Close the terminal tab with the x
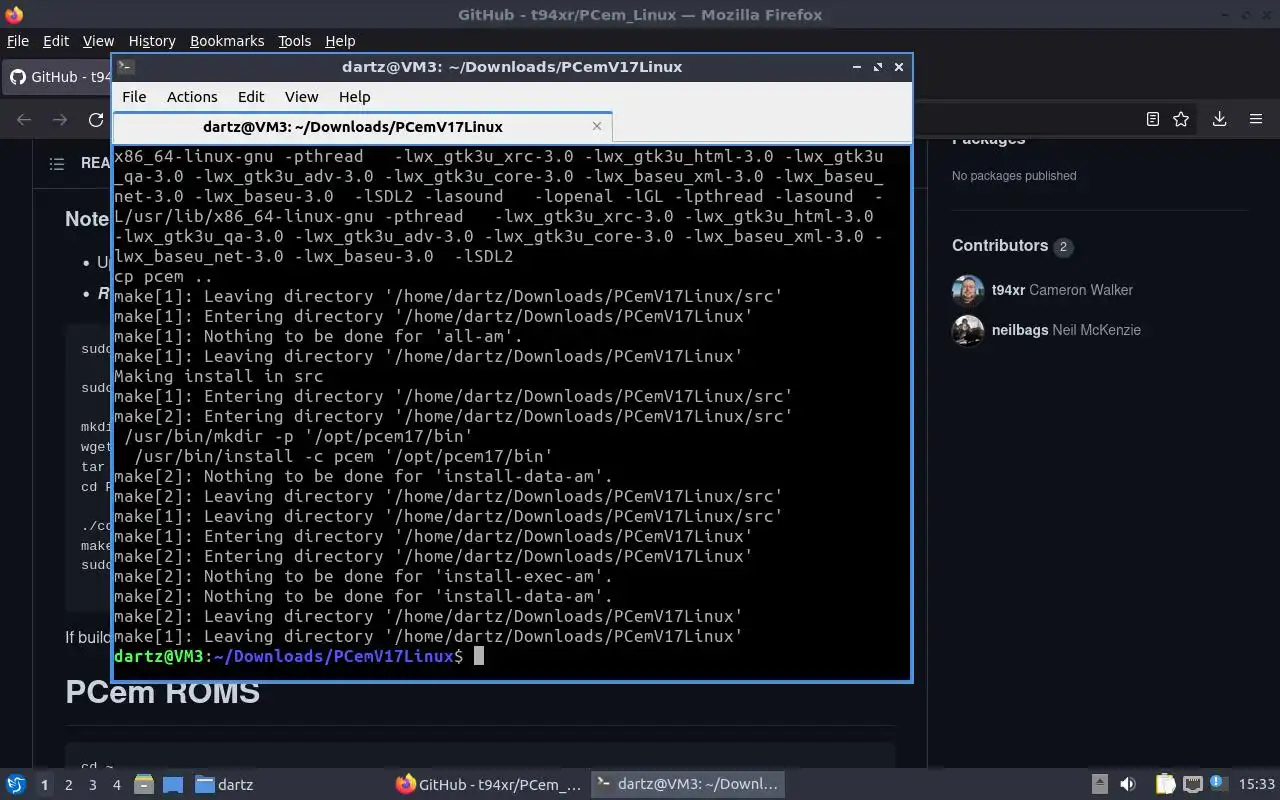This screenshot has height=800, width=1280. point(597,126)
